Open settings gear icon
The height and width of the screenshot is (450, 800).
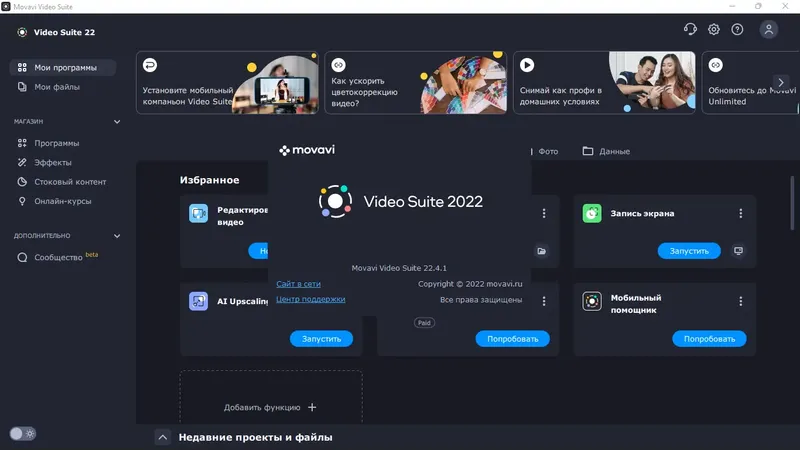[x=714, y=29]
